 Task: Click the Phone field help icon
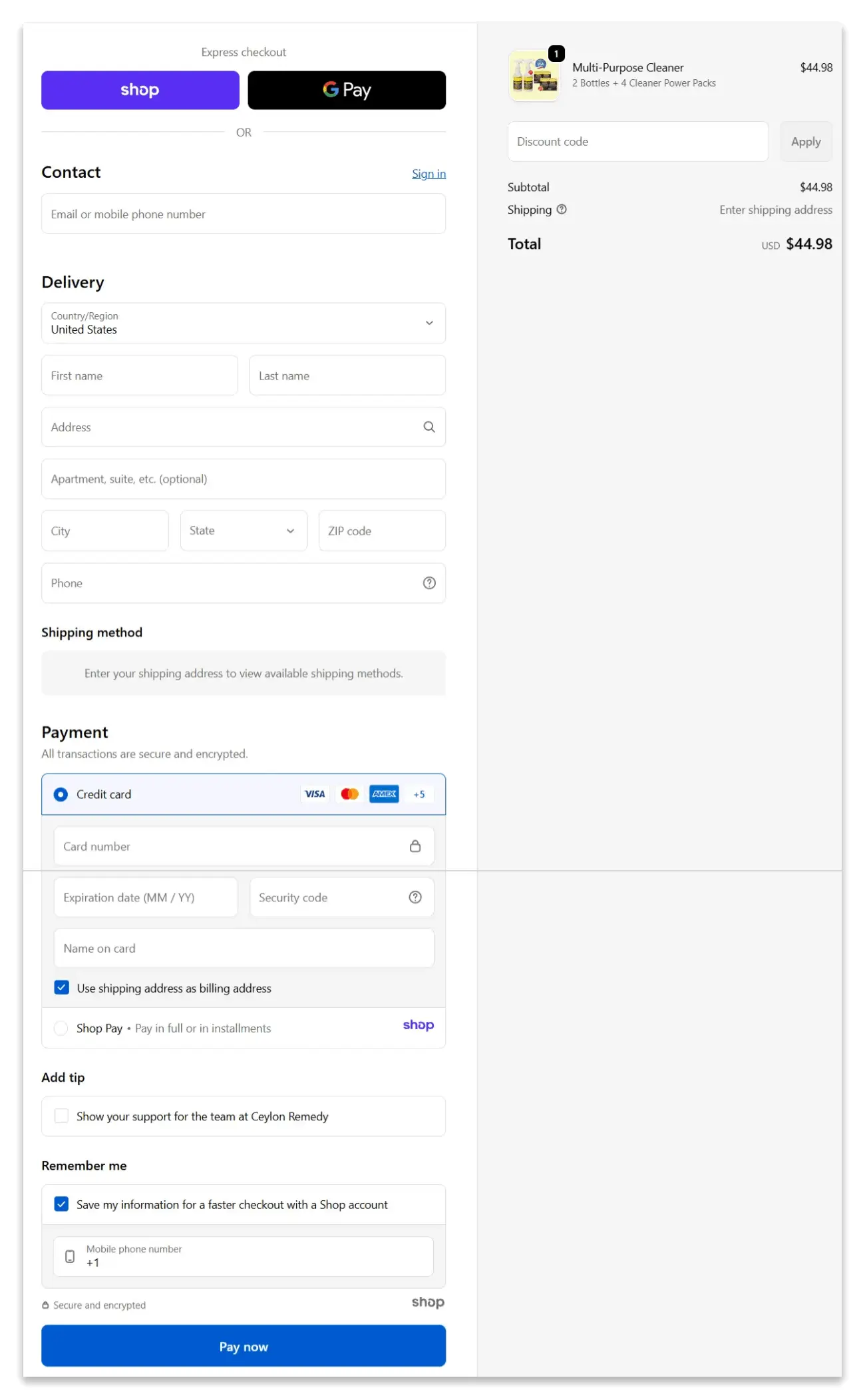click(x=429, y=583)
